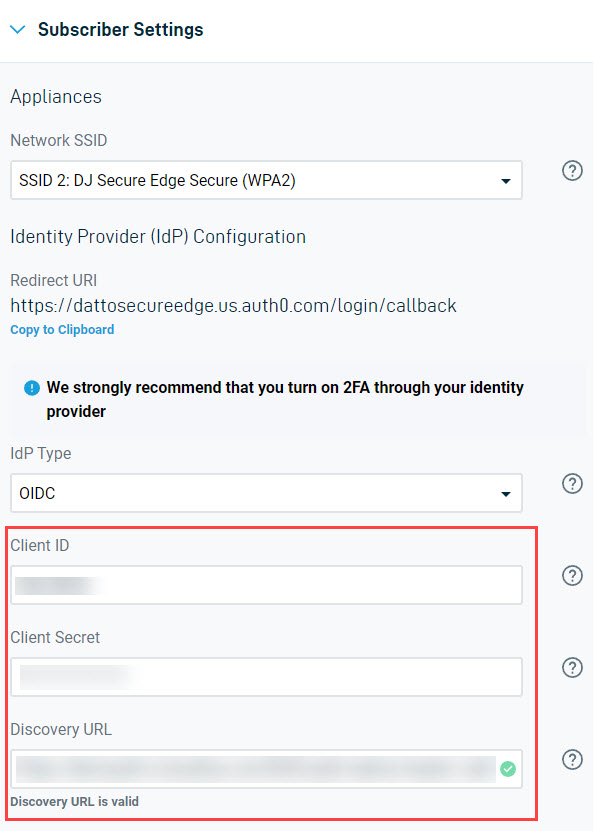Click inside the Client ID input field

[x=266, y=585]
